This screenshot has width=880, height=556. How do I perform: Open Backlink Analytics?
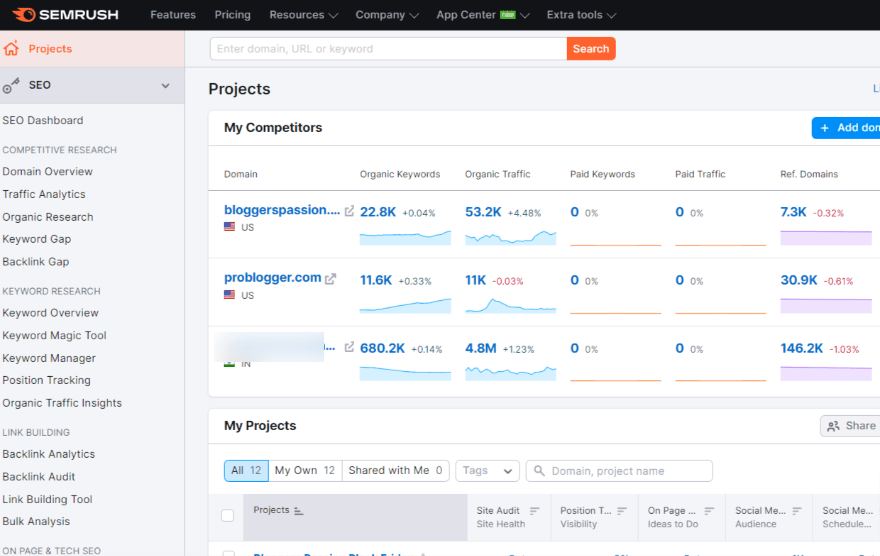(48, 454)
